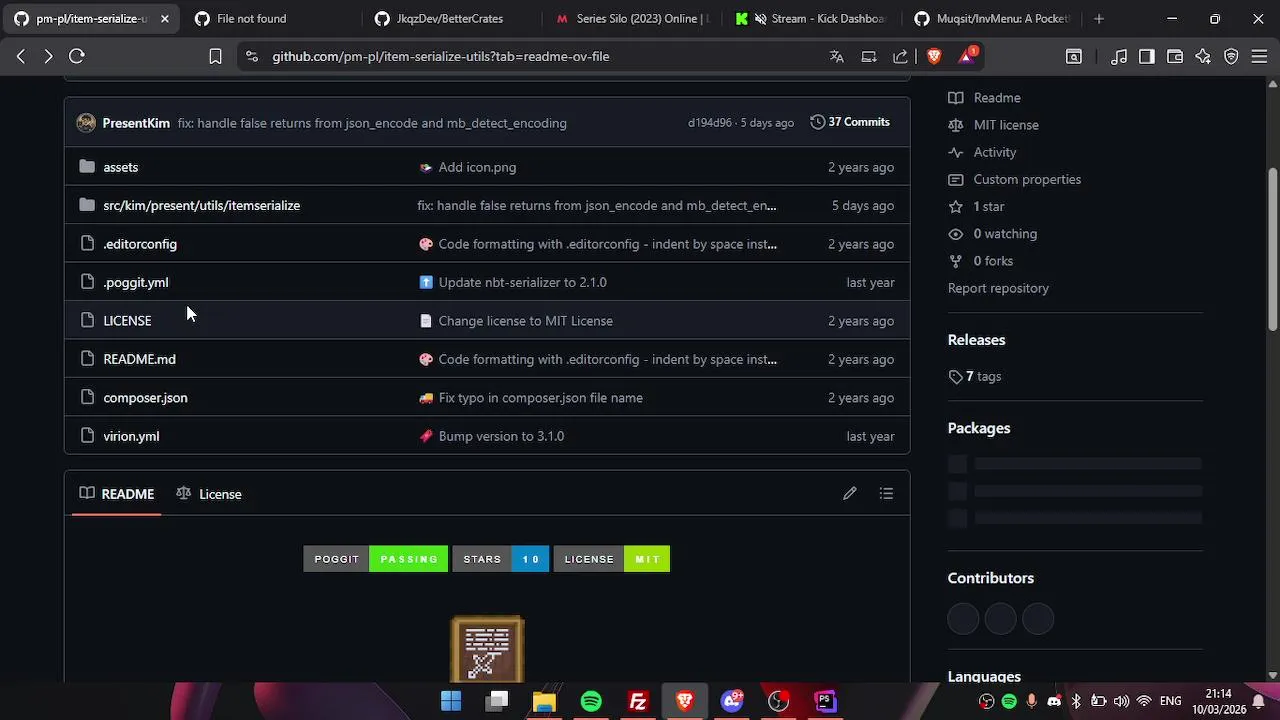Click the share page icon
The width and height of the screenshot is (1280, 720).
pyautogui.click(x=901, y=56)
